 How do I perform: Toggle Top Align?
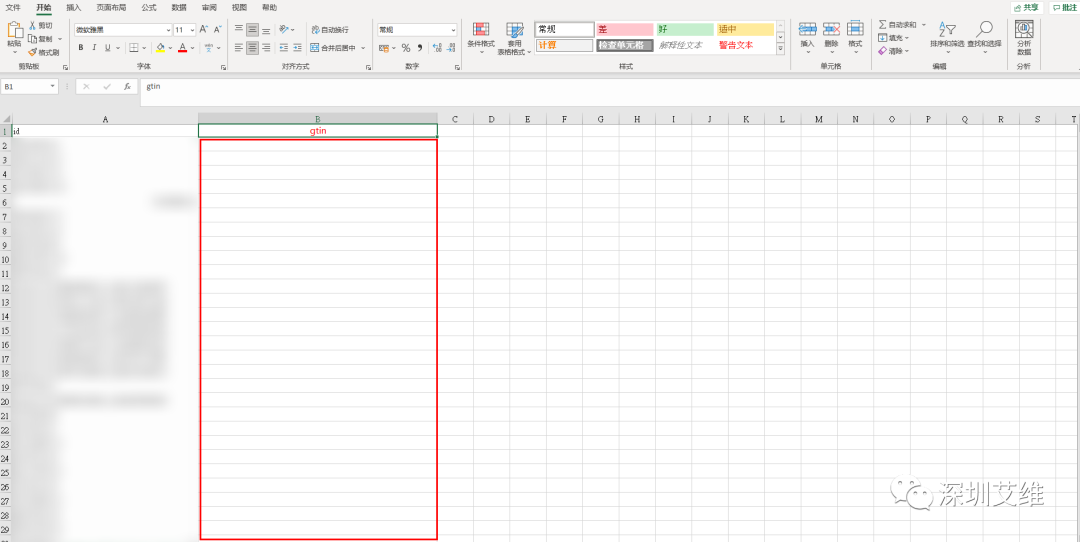239,30
